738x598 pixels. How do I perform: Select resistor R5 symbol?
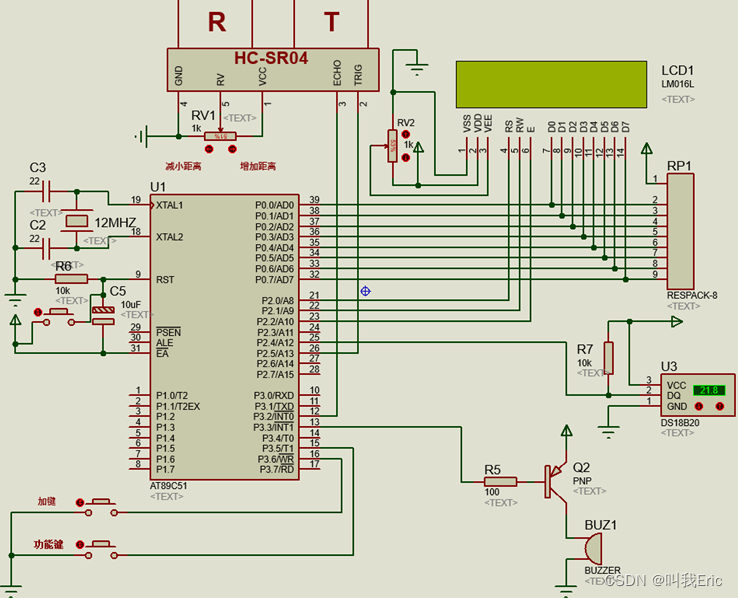[x=500, y=481]
